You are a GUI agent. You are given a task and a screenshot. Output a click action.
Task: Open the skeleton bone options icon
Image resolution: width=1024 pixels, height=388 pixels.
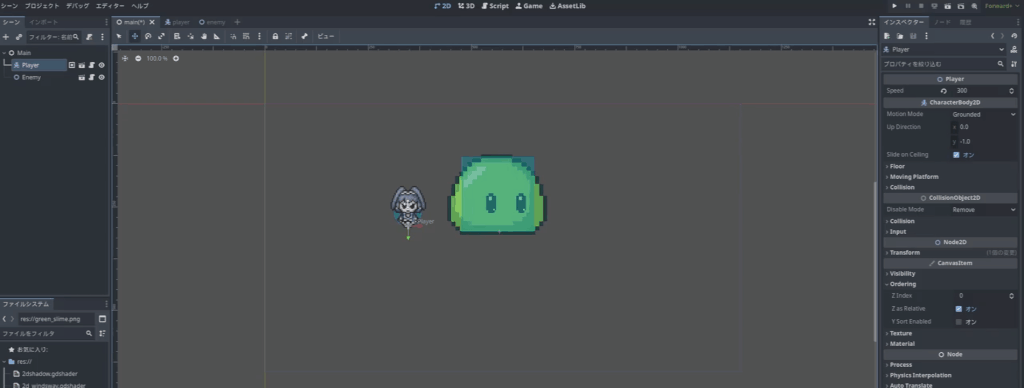(304, 36)
